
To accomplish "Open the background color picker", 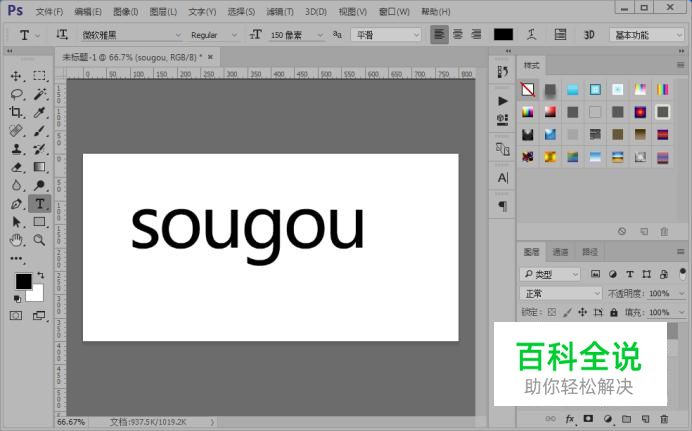I will (x=38, y=295).
